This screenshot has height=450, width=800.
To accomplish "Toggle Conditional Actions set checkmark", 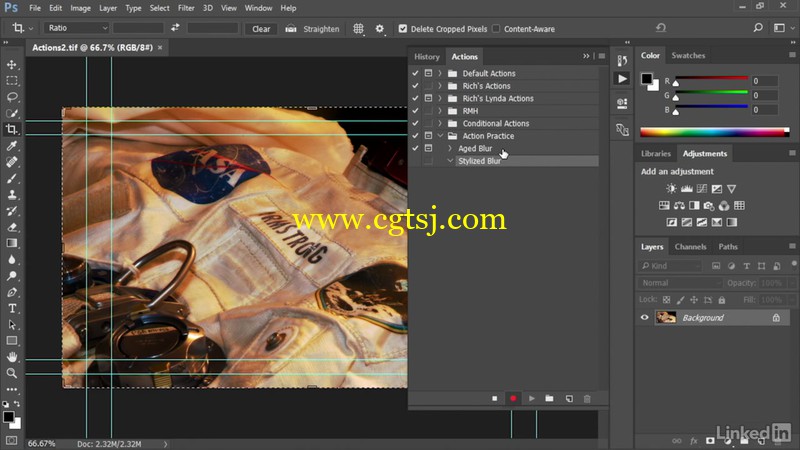I will (415, 123).
